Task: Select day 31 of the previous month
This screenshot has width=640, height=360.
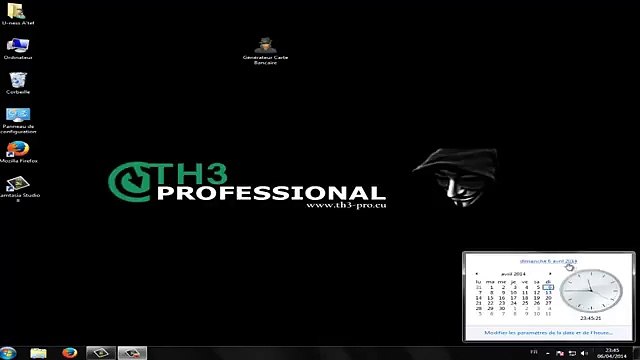Action: [479, 287]
